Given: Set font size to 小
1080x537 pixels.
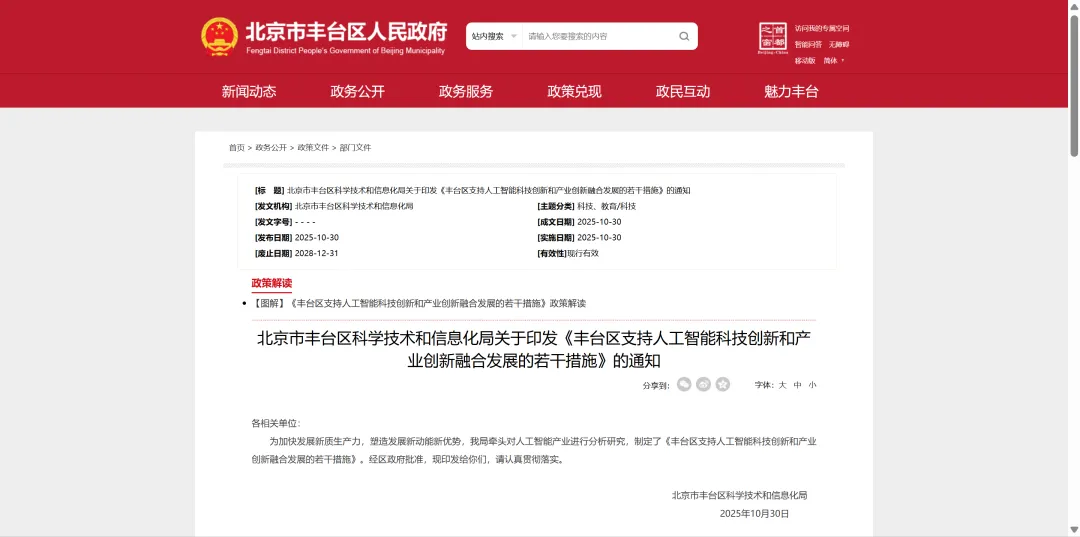Looking at the screenshot, I should pos(812,385).
